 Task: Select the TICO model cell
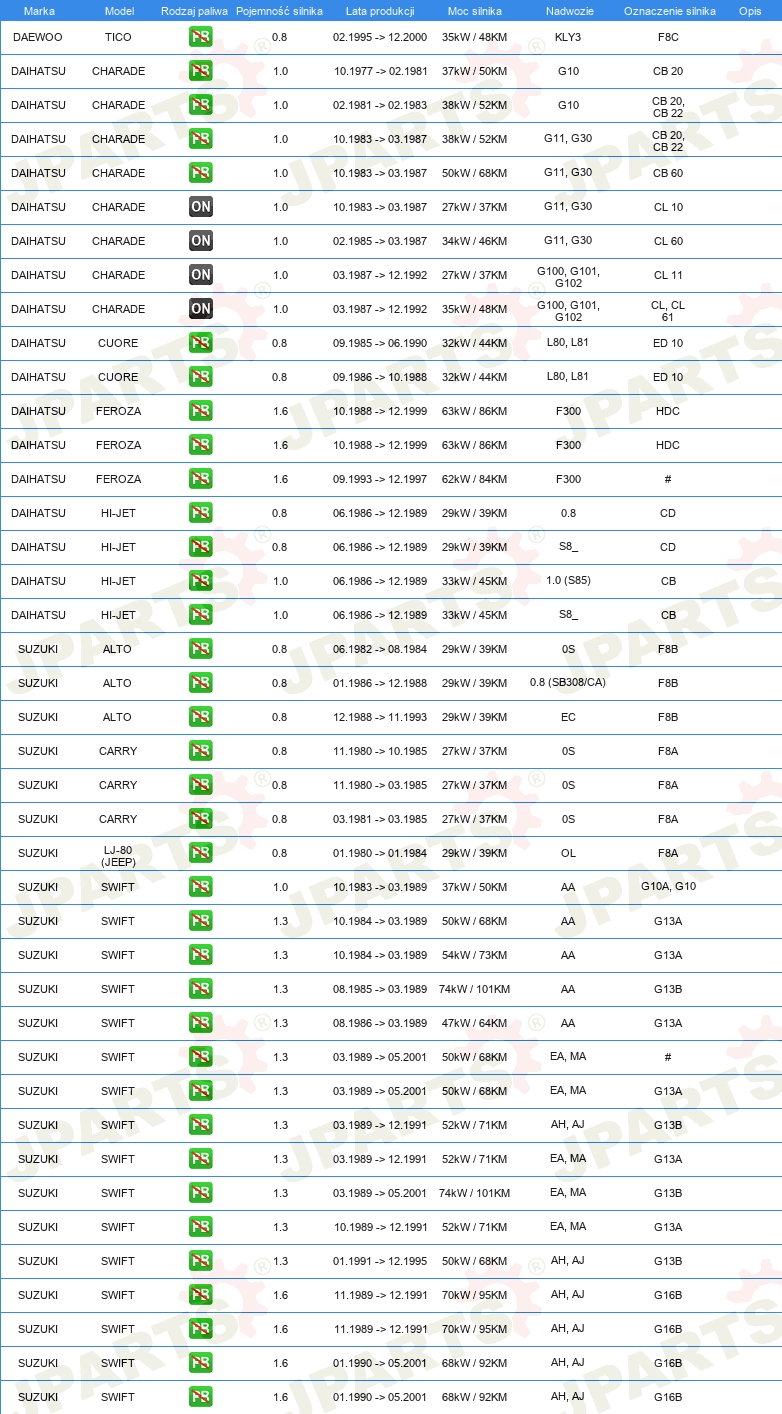coord(118,37)
